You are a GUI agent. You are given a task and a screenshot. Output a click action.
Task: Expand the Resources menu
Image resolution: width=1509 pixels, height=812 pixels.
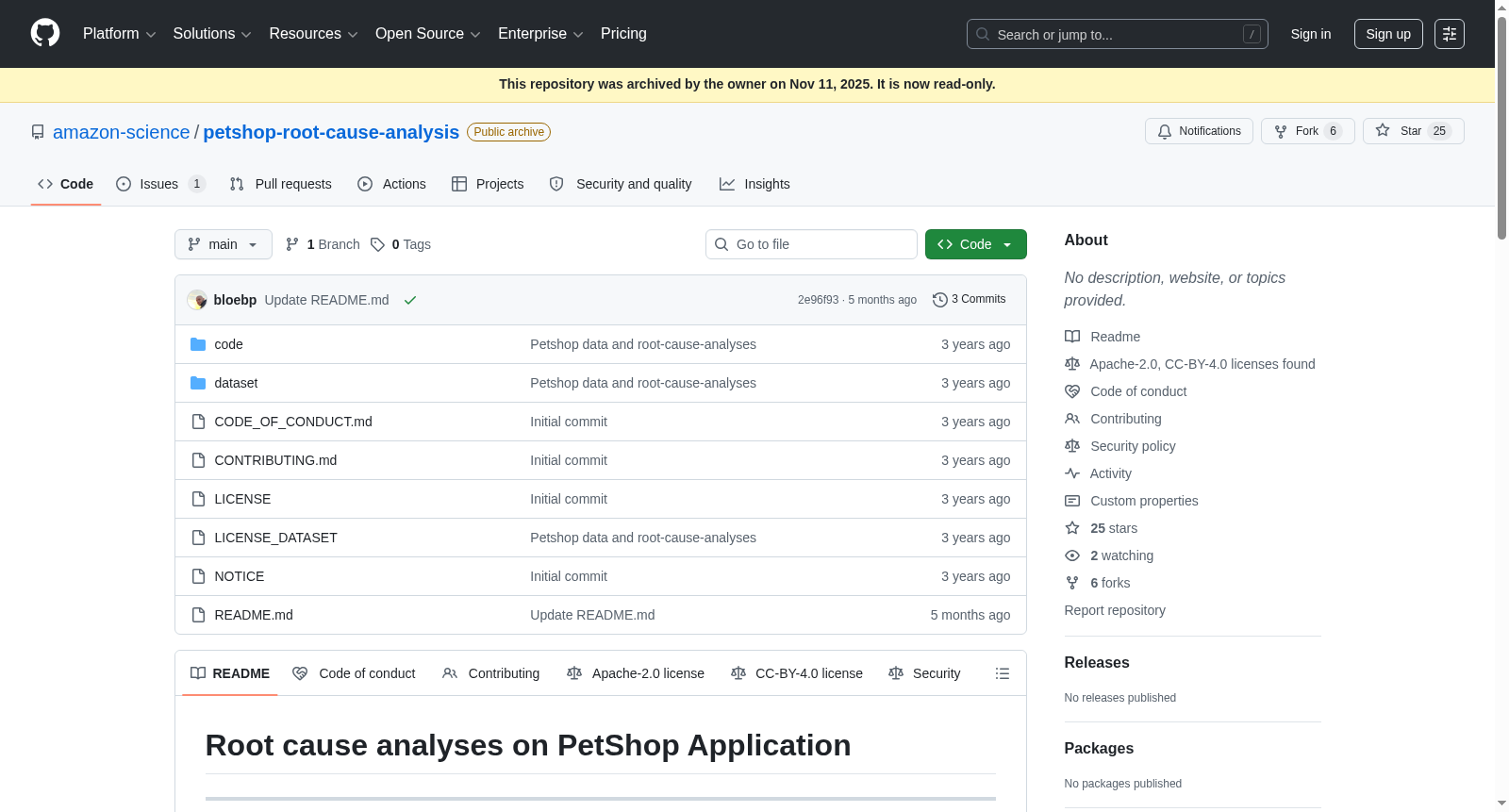[x=313, y=34]
